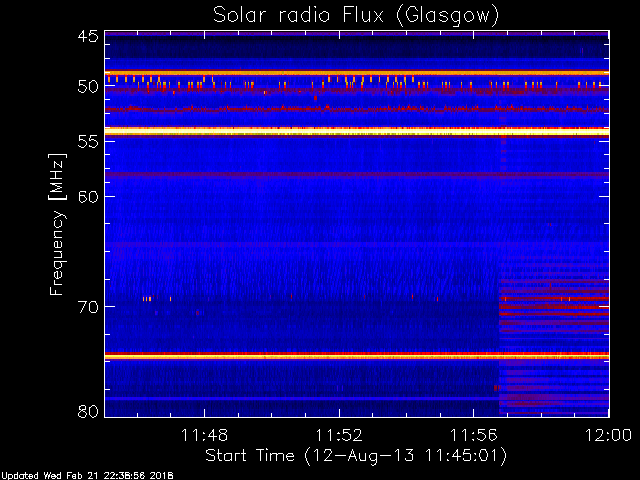Click the 11:48 time tick label
640x480 pixels.
[204, 435]
